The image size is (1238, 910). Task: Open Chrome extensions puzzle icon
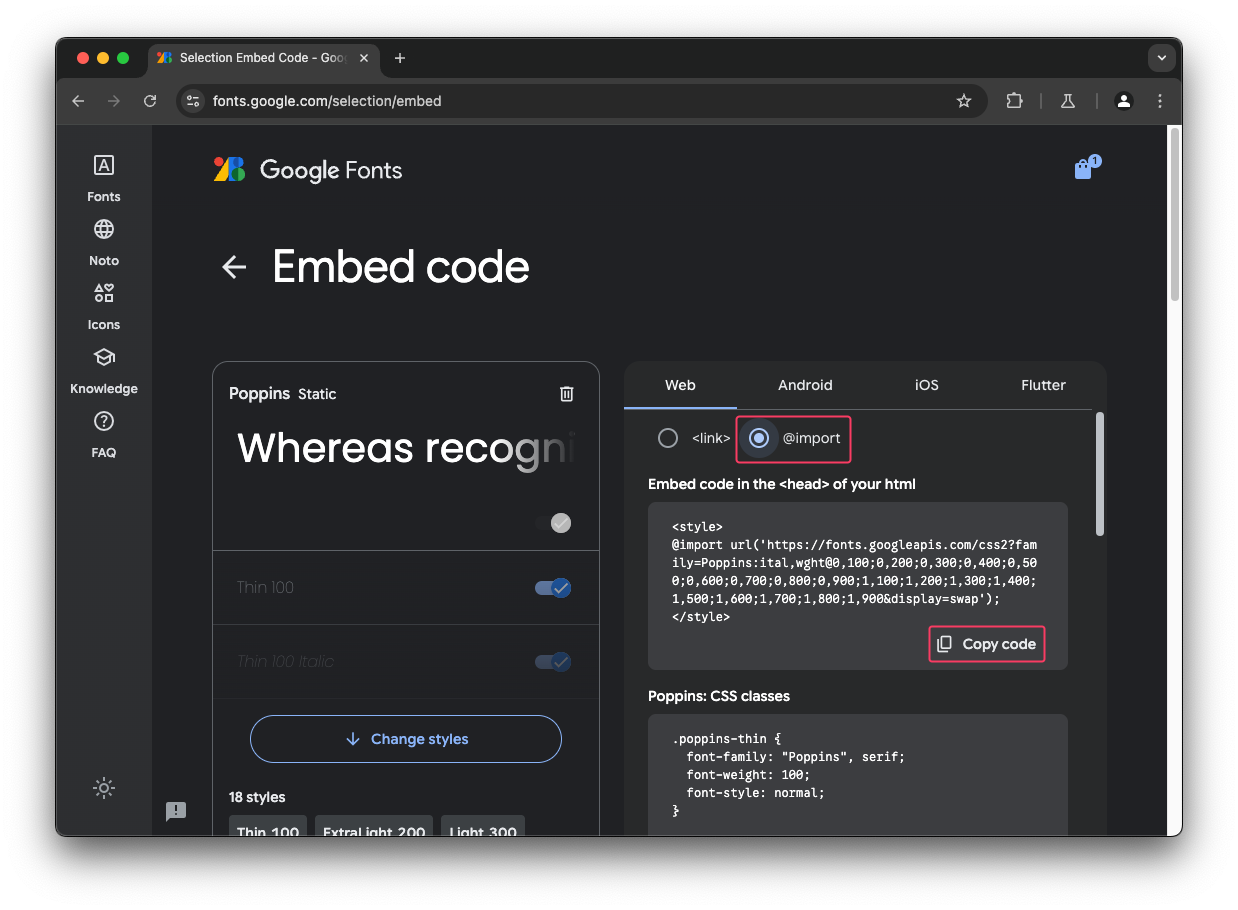tap(1014, 101)
